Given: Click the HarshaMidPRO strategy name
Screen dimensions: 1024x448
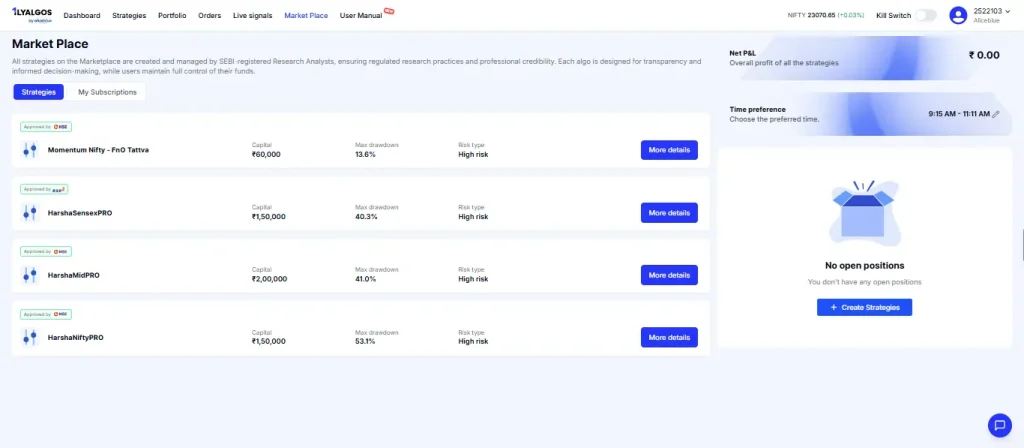Looking at the screenshot, I should [74, 276].
